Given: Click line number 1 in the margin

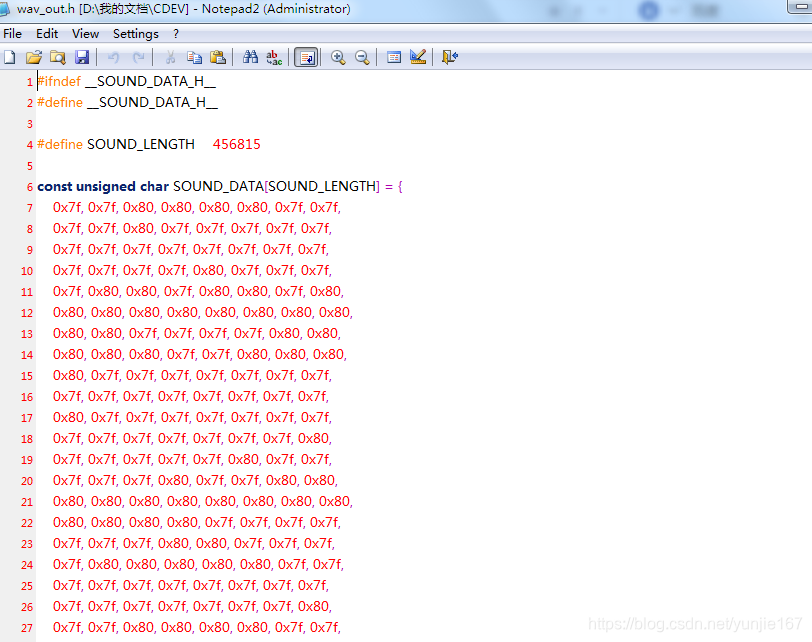Looking at the screenshot, I should pyautogui.click(x=30, y=82).
